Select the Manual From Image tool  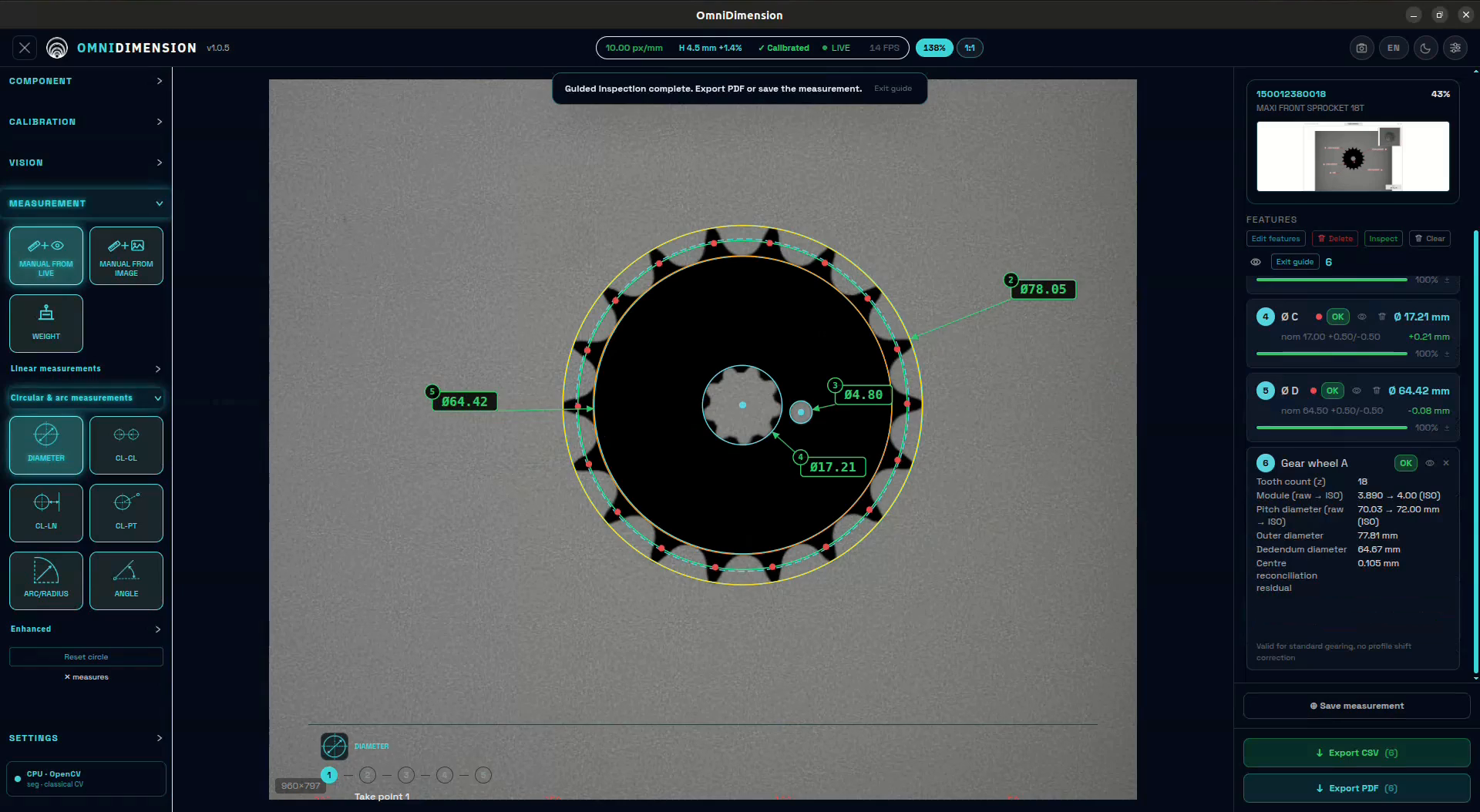pos(126,256)
